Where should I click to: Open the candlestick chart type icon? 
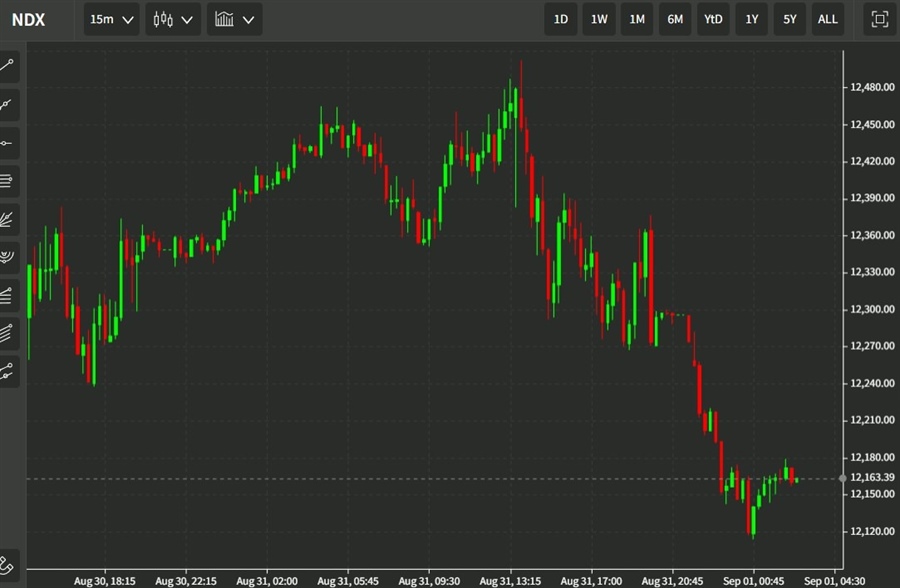click(x=163, y=20)
